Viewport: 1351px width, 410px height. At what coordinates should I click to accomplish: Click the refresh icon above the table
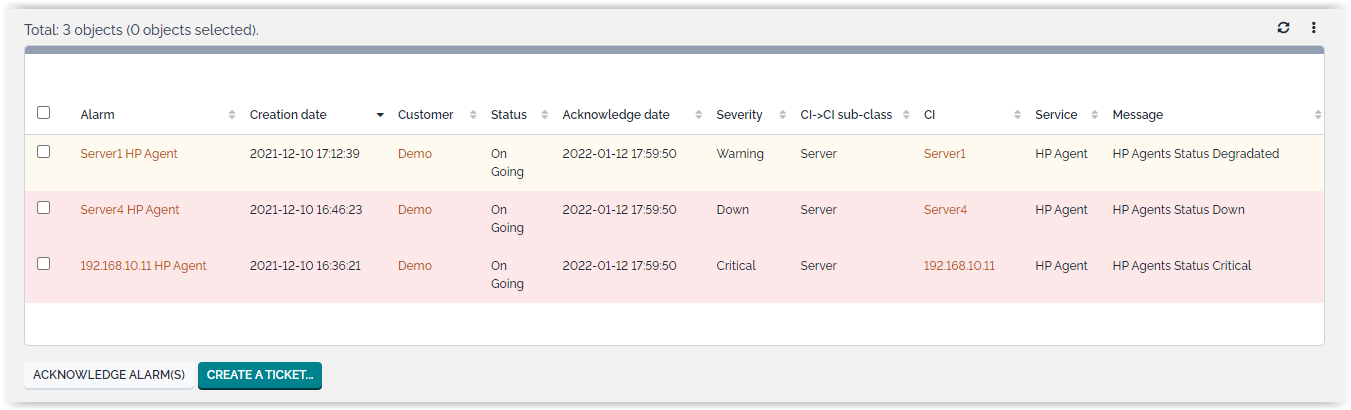1283,28
